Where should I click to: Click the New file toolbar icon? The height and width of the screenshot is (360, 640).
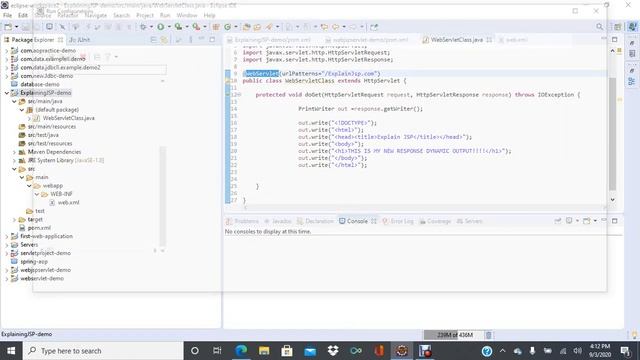coord(8,27)
